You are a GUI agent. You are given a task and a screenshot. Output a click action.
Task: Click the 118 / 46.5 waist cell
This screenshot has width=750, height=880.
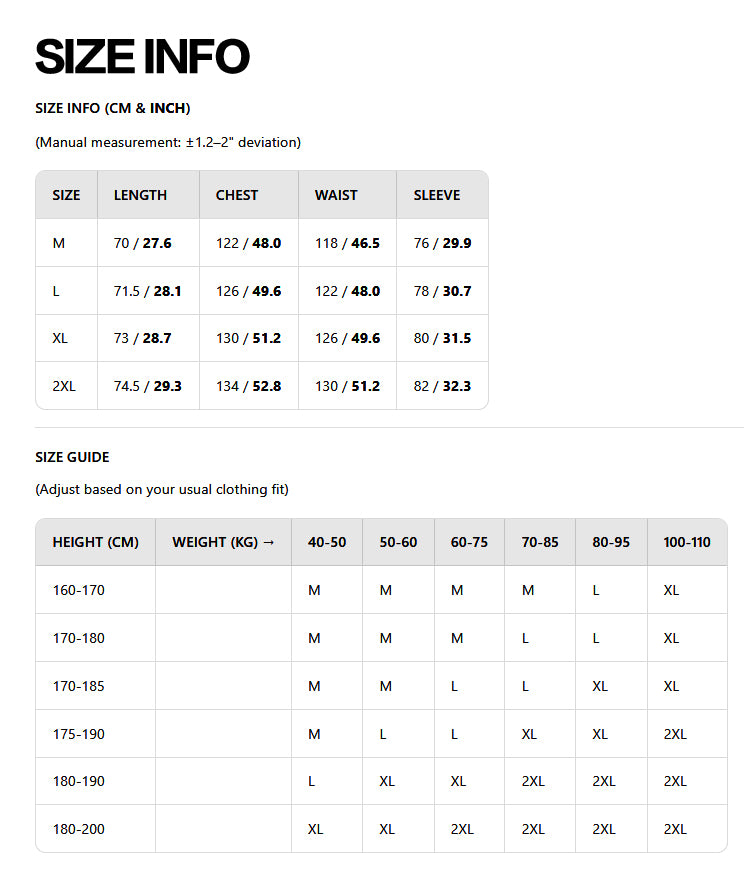point(347,243)
